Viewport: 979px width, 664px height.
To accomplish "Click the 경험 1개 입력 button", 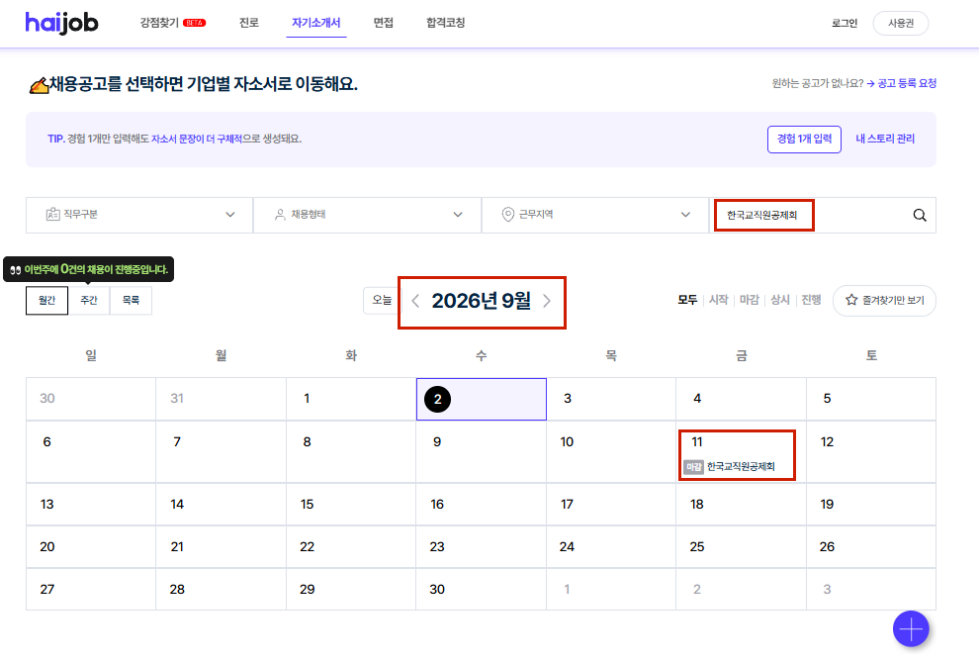I will 804,139.
